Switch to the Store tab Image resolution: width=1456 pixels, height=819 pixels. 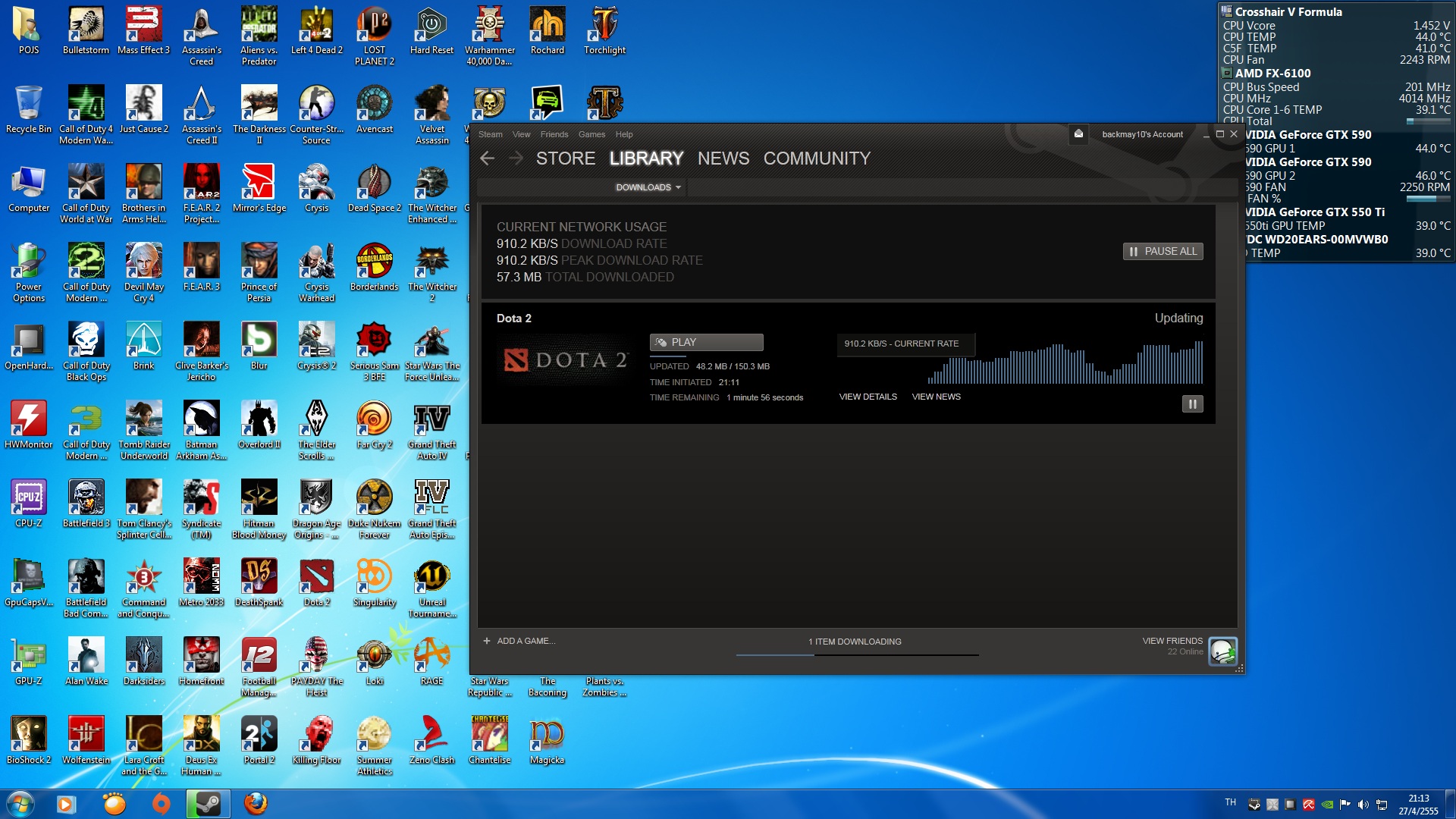click(566, 158)
